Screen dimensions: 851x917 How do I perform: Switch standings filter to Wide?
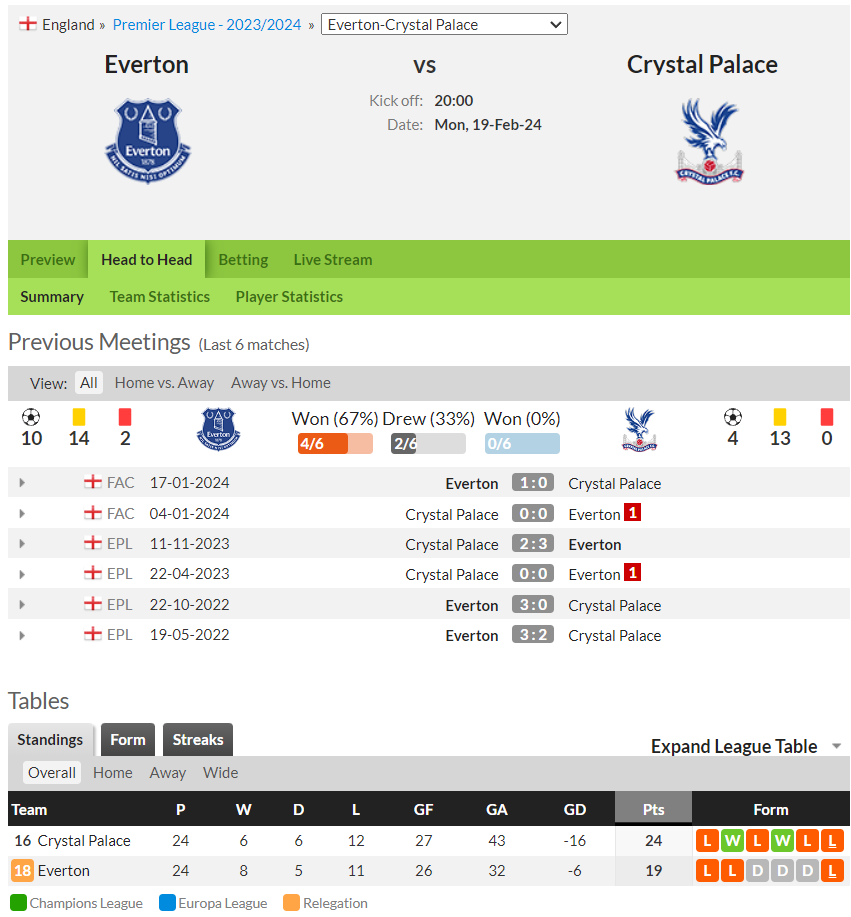click(x=220, y=773)
